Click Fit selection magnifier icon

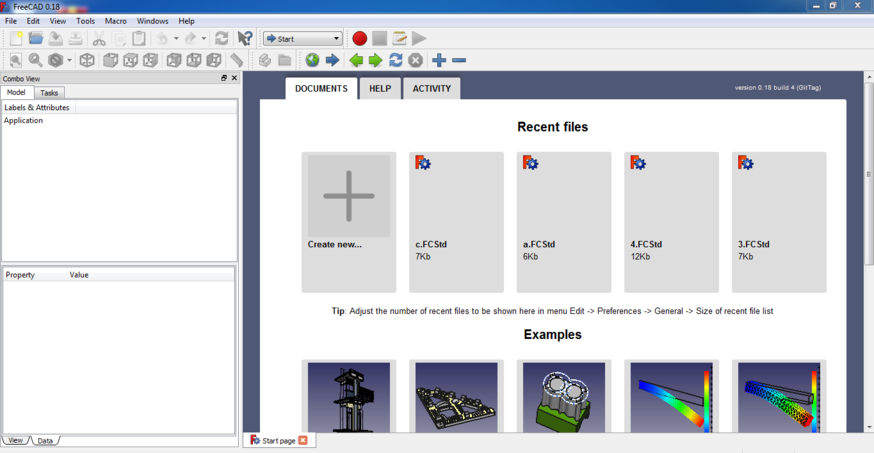point(36,60)
